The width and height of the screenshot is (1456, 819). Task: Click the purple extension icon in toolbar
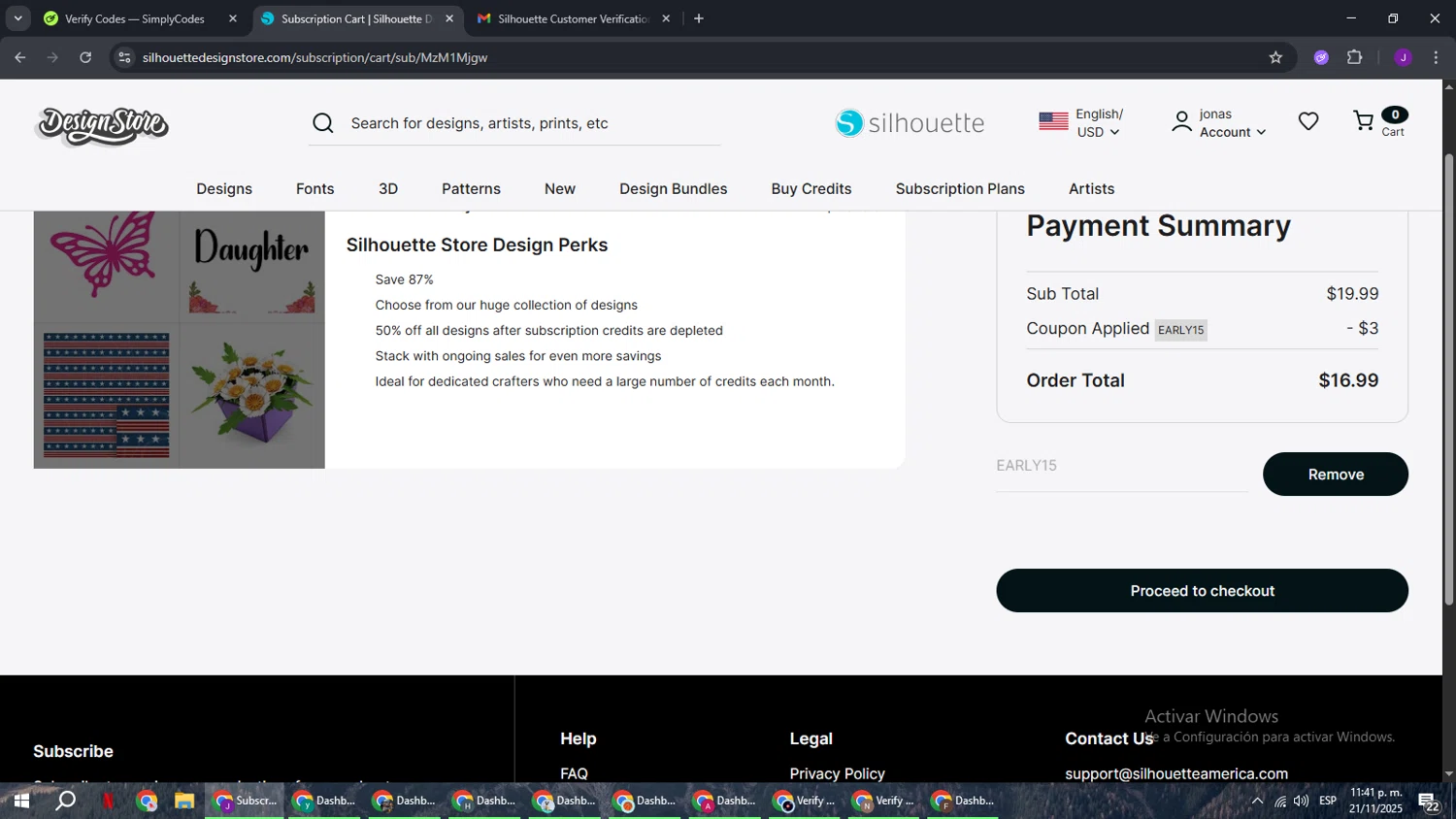click(1321, 57)
